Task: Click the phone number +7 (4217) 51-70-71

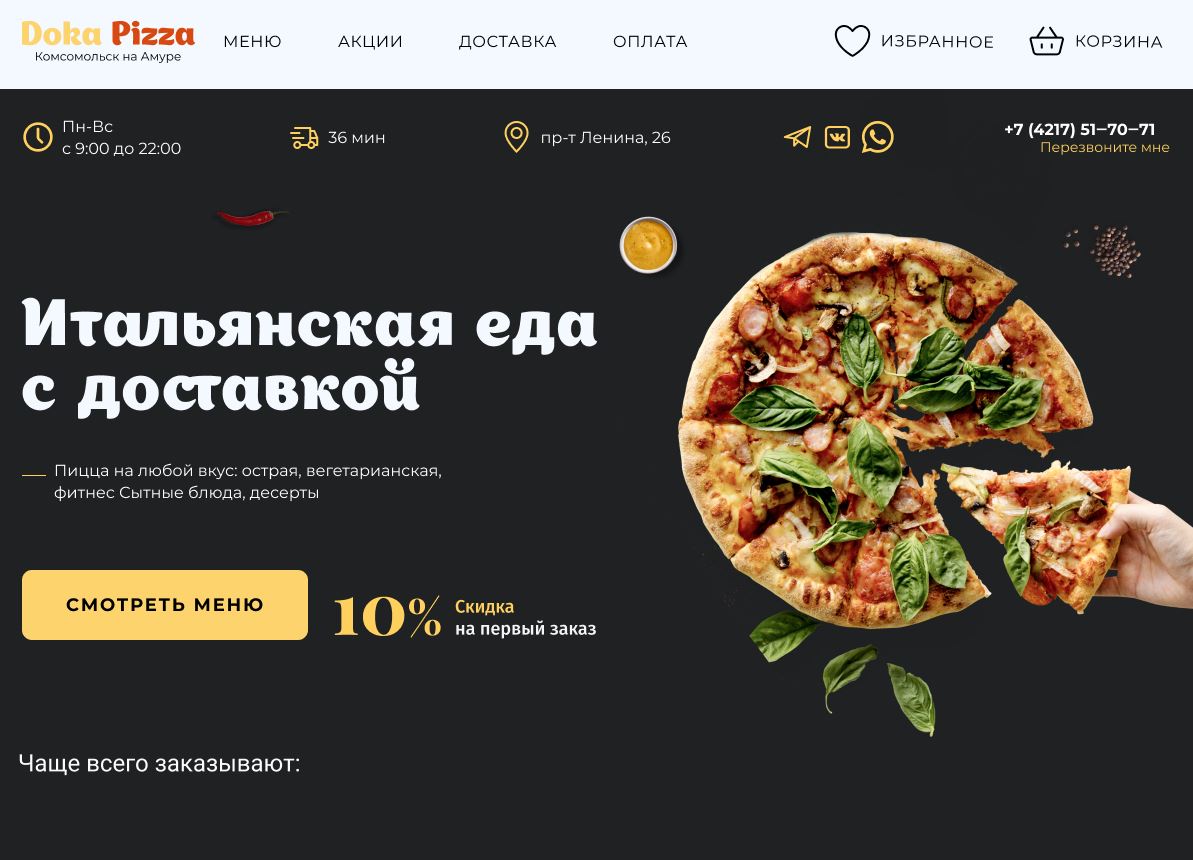Action: (x=1080, y=129)
